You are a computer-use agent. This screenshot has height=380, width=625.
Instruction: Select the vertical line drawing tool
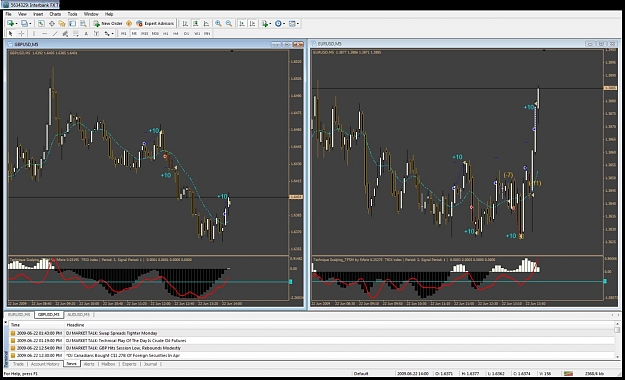pos(34,34)
